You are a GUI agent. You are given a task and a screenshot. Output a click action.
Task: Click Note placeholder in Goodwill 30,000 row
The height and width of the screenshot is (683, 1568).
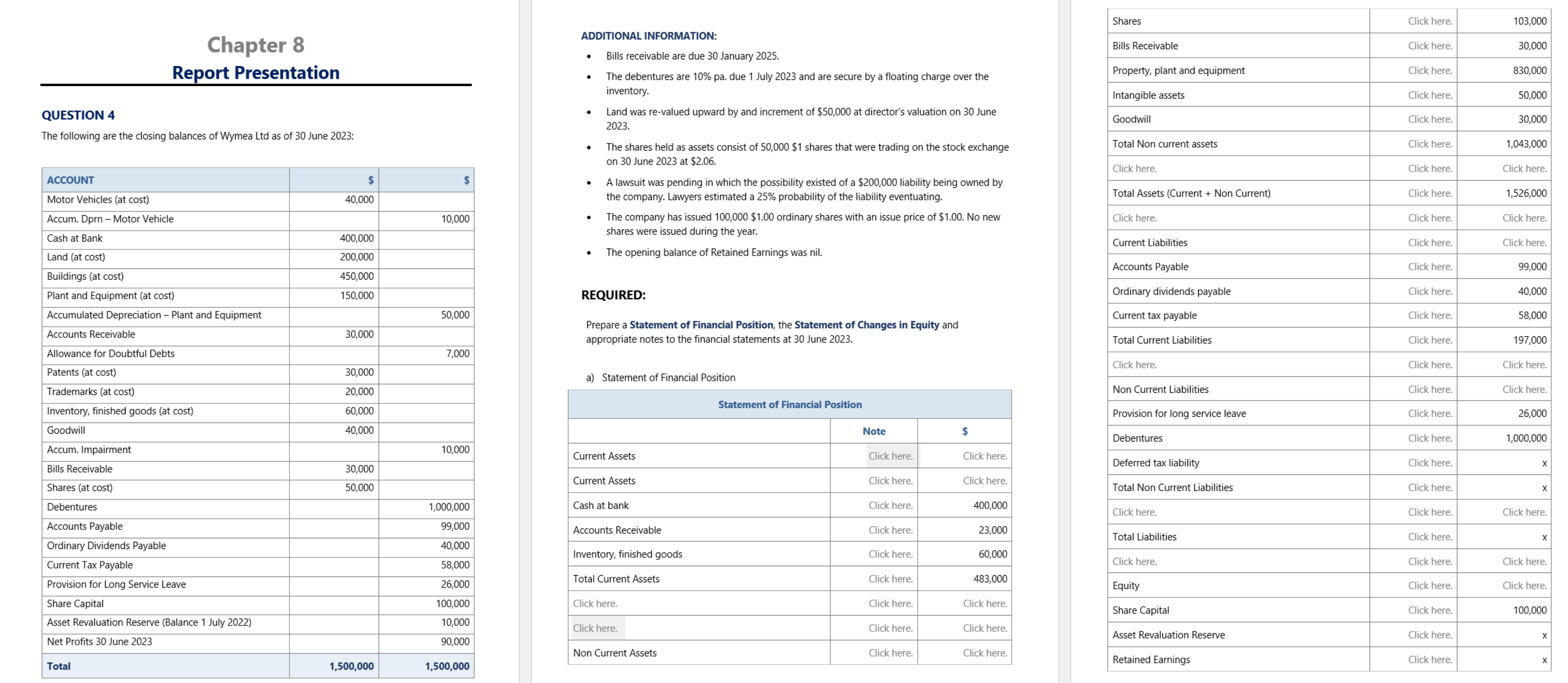[x=1429, y=119]
